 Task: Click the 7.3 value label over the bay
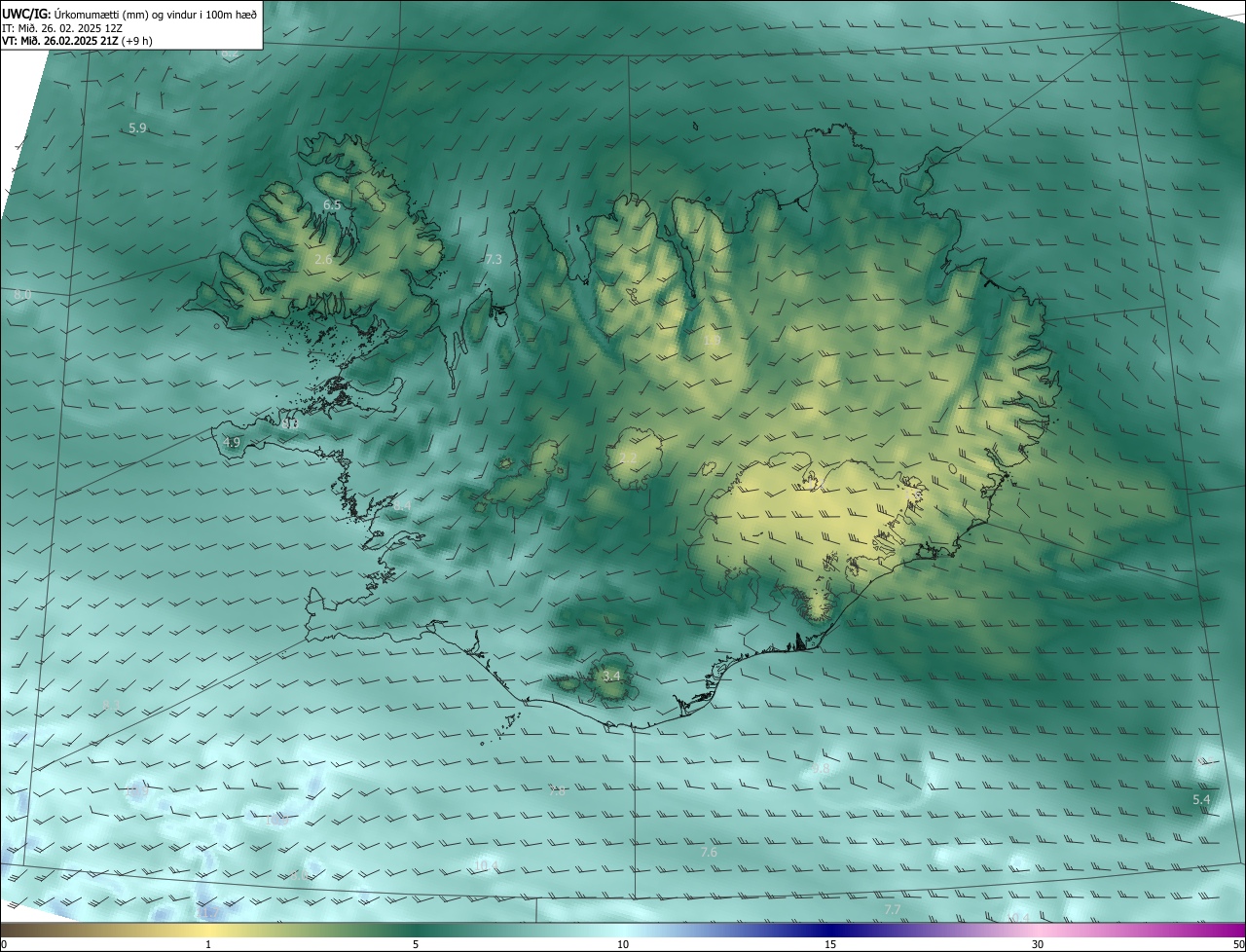(494, 260)
